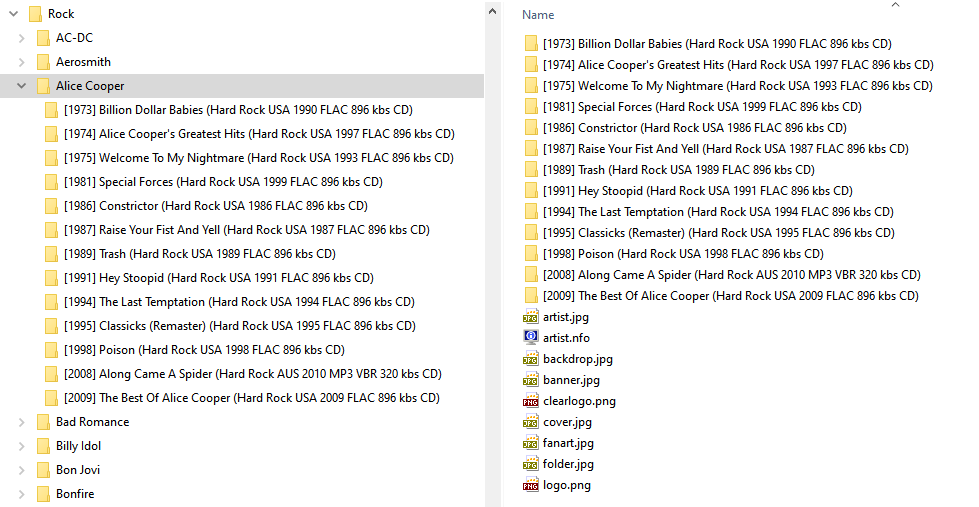This screenshot has width=979, height=507.
Task: Select the clearlogo.png file icon
Action: click(530, 401)
